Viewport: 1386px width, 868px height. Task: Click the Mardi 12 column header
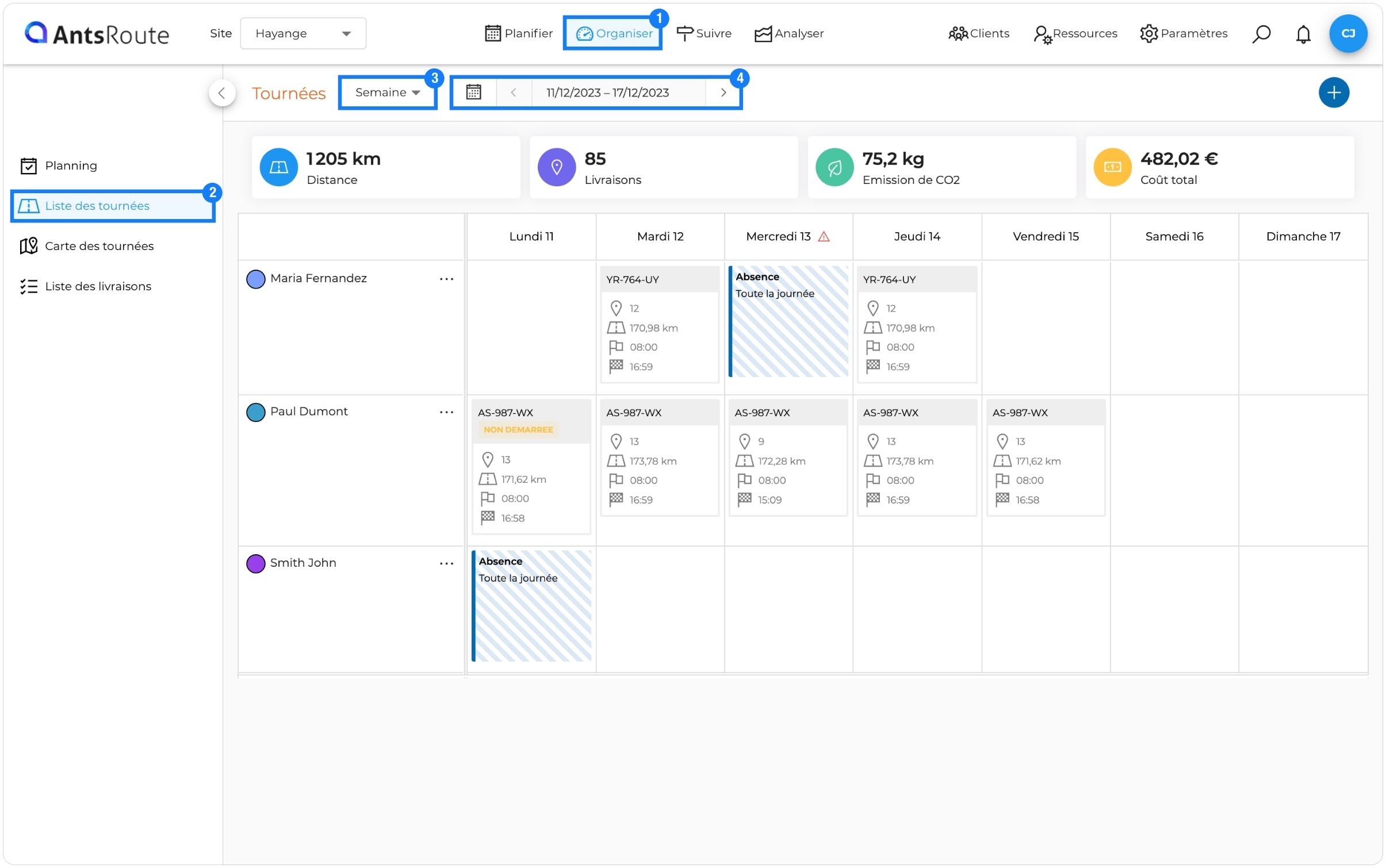pyautogui.click(x=660, y=236)
